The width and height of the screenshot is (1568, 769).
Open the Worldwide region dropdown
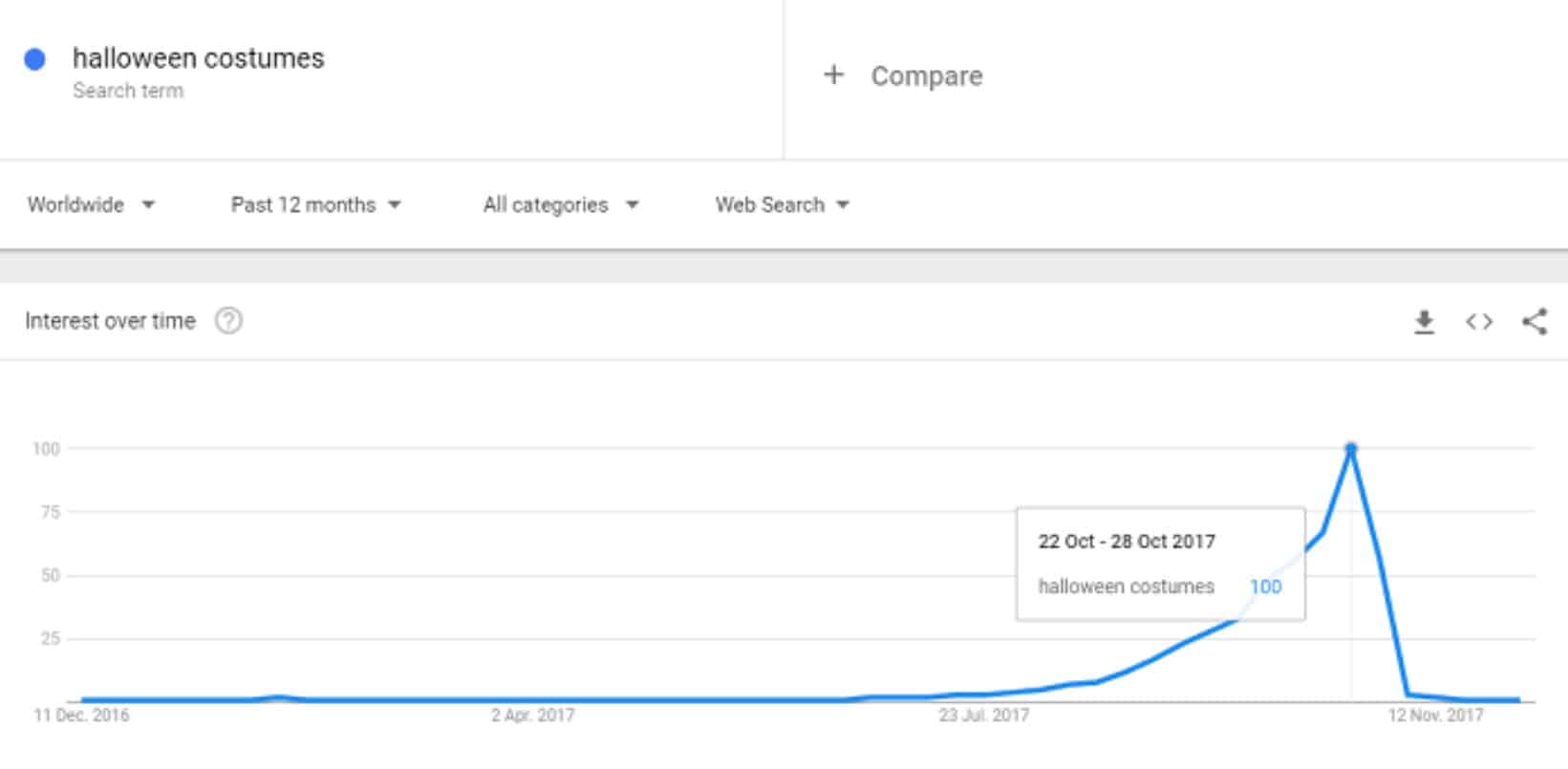[x=91, y=204]
